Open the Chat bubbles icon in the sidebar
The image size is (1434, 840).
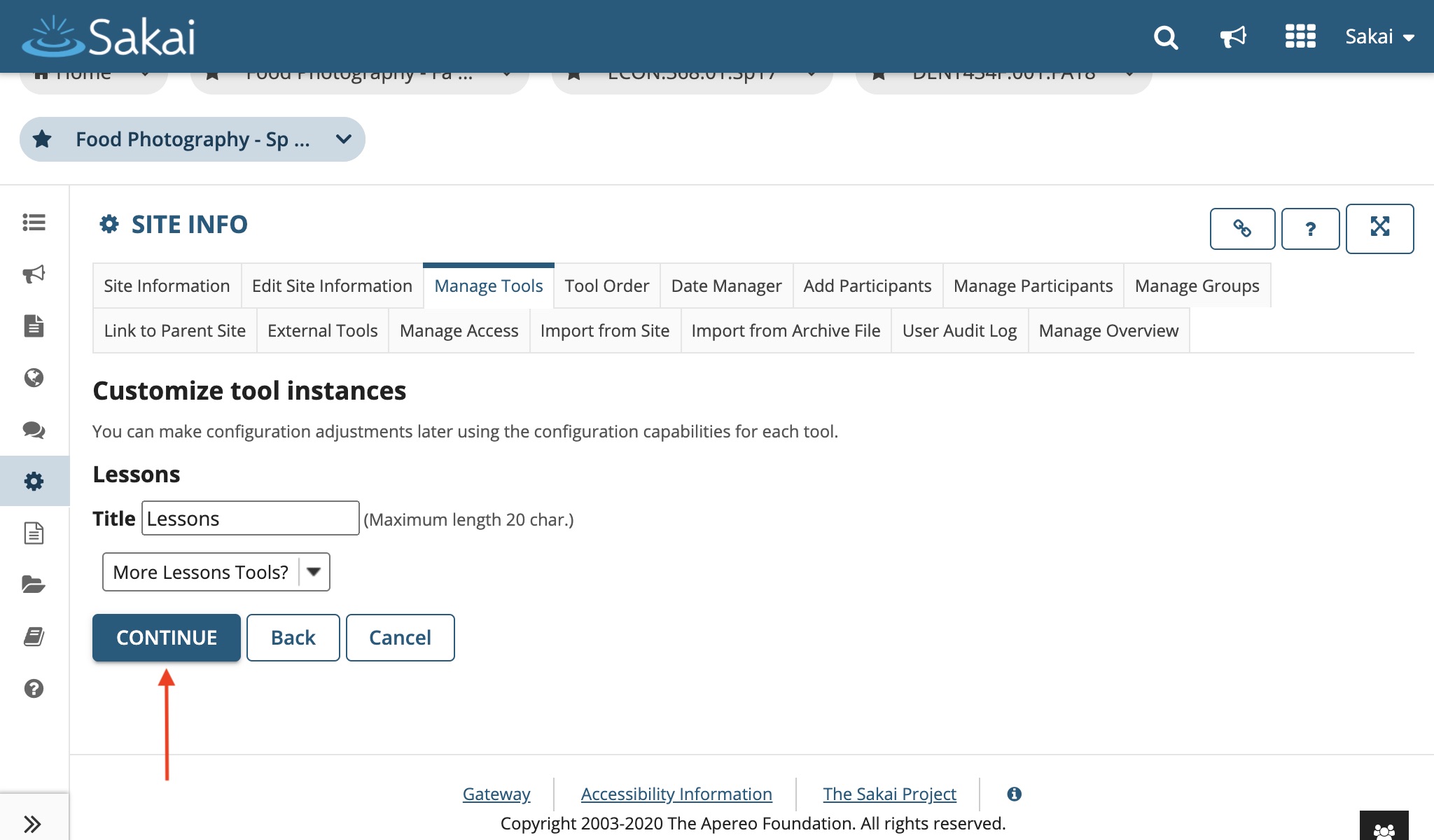[x=34, y=430]
